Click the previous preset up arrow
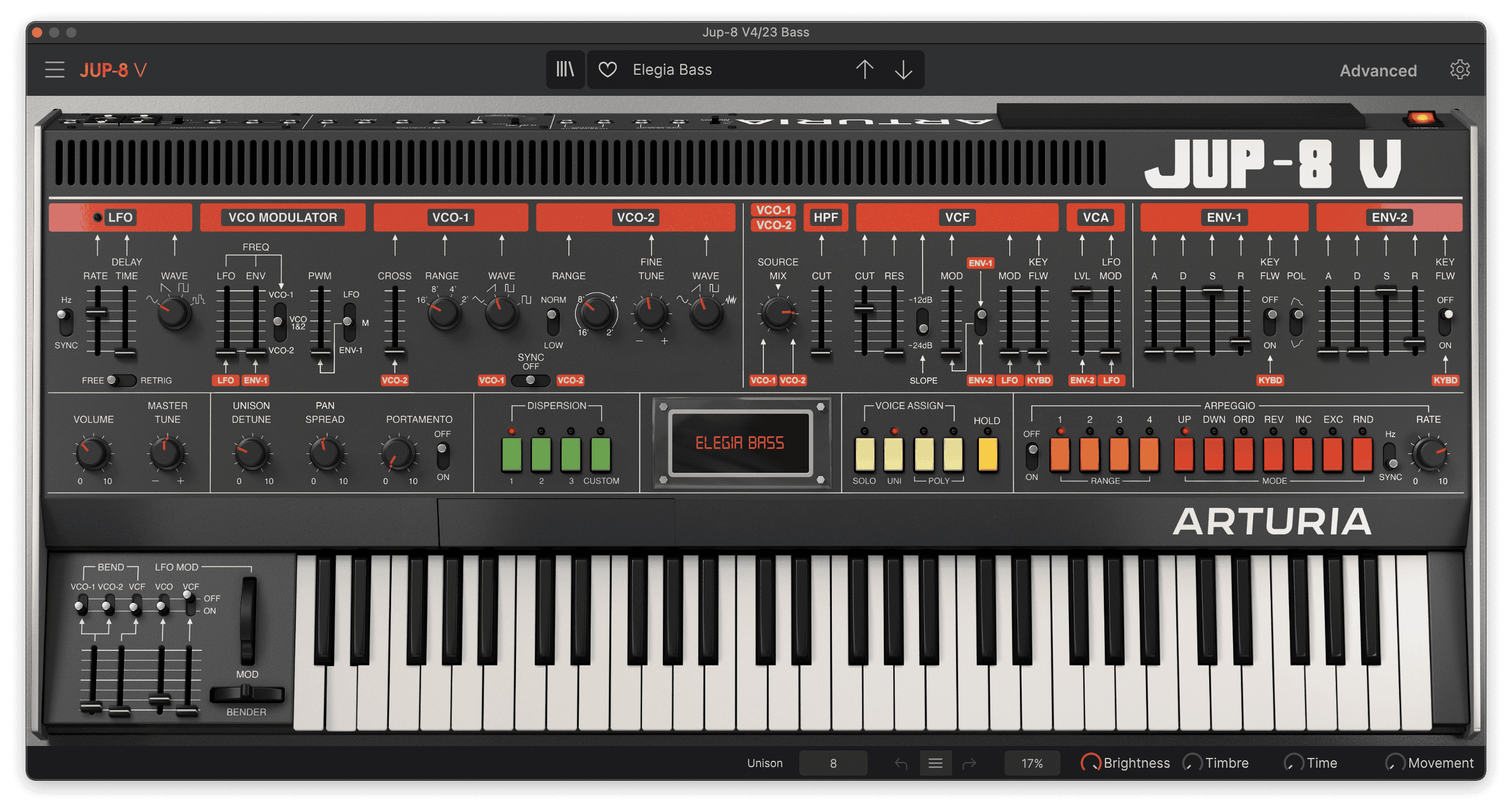The image size is (1512, 811). [864, 70]
